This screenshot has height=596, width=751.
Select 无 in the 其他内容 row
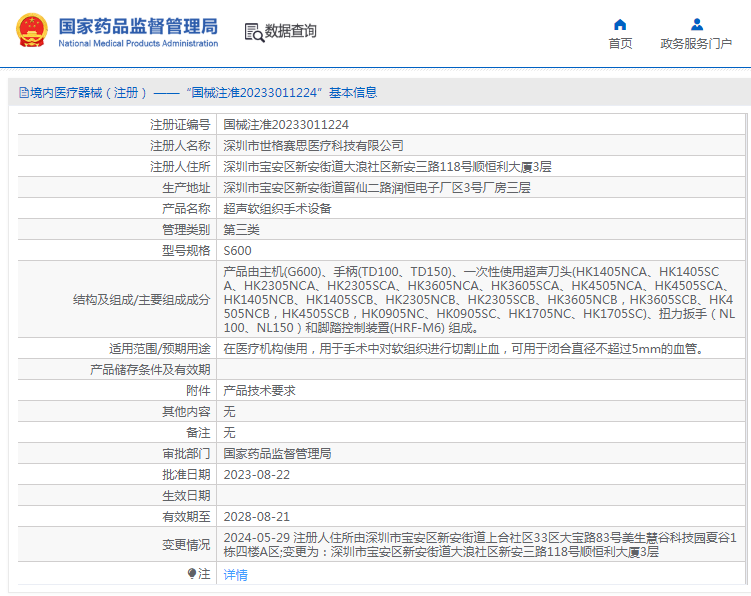click(x=229, y=412)
